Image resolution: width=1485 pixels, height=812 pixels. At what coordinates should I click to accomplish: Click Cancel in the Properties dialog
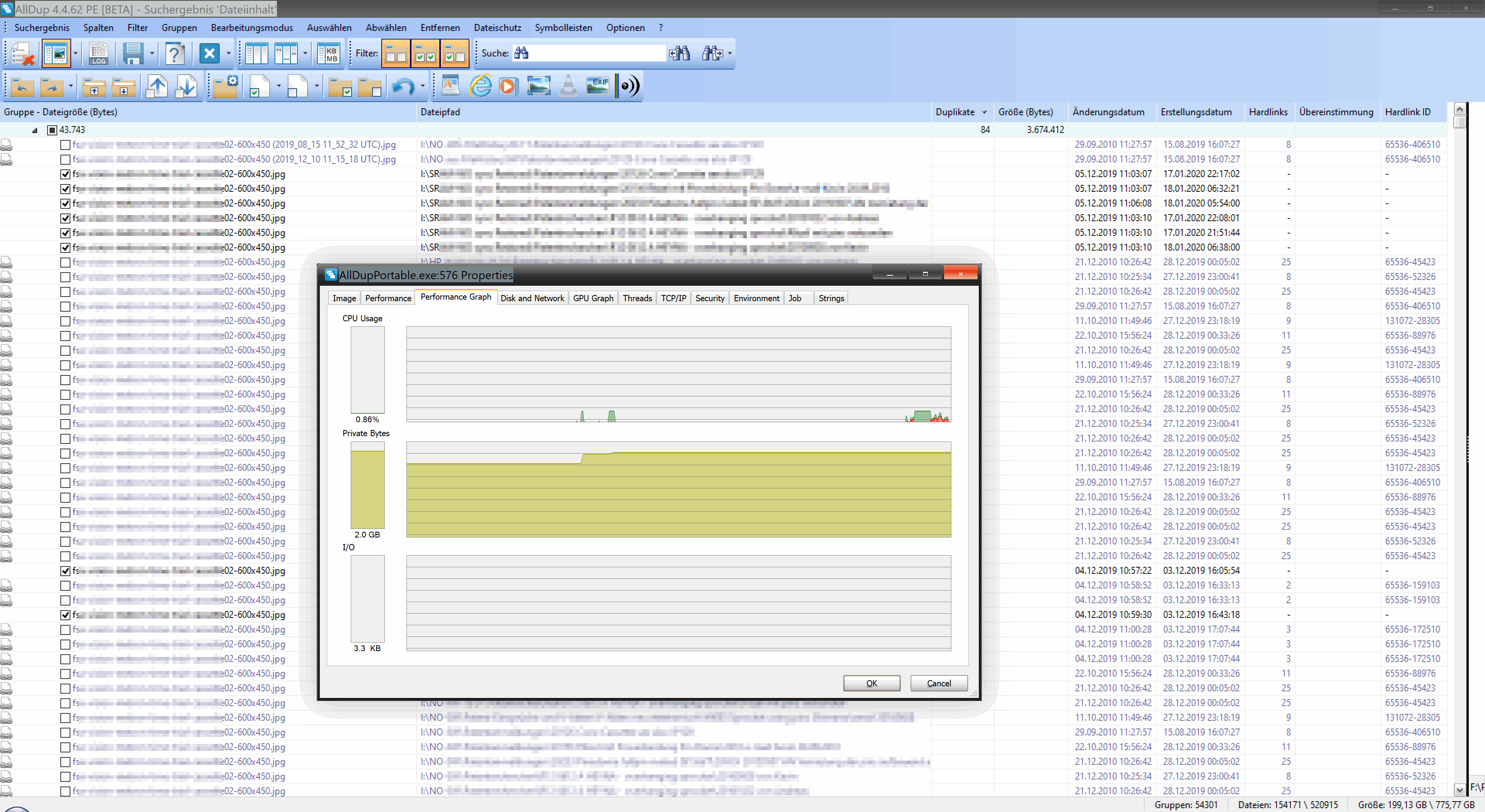pyautogui.click(x=938, y=683)
